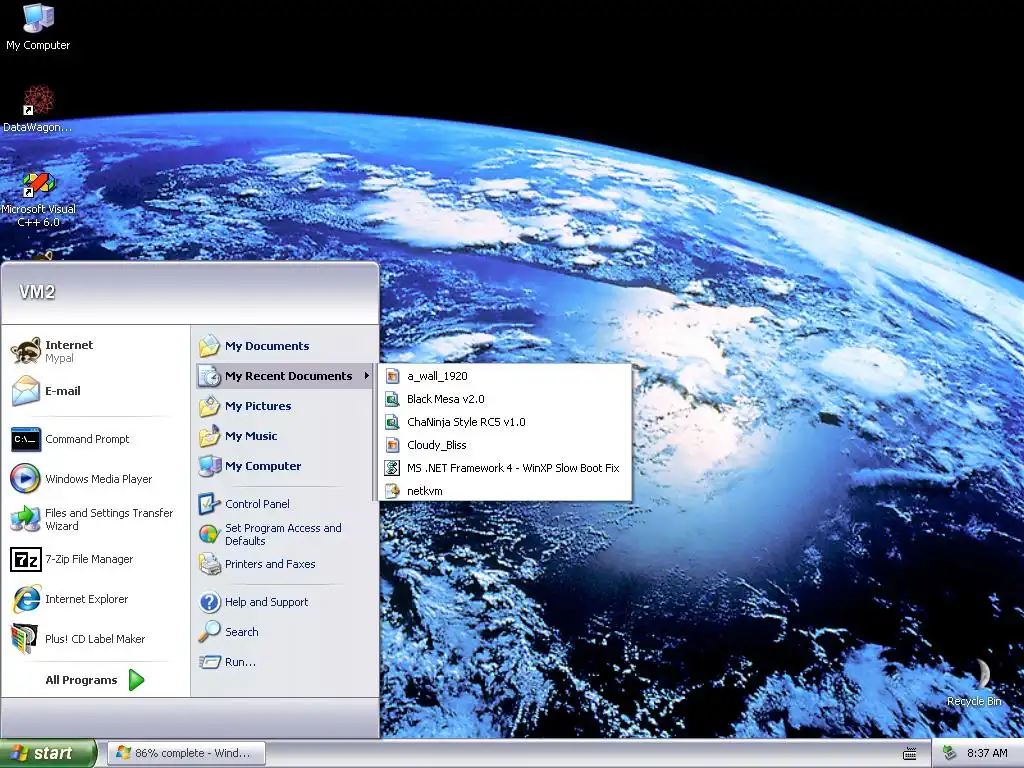Open Search from Start menu
Viewport: 1024px width, 768px height.
284,632
